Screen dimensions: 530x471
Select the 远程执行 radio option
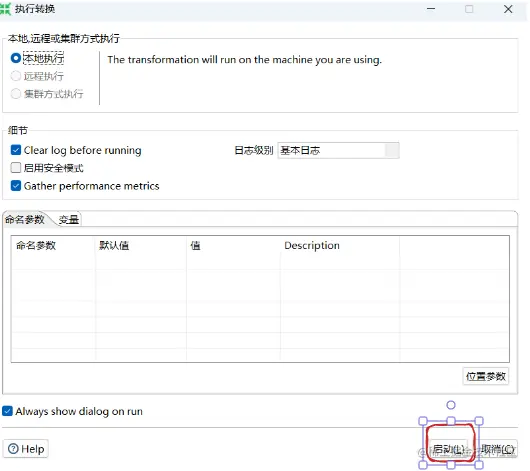[16, 76]
